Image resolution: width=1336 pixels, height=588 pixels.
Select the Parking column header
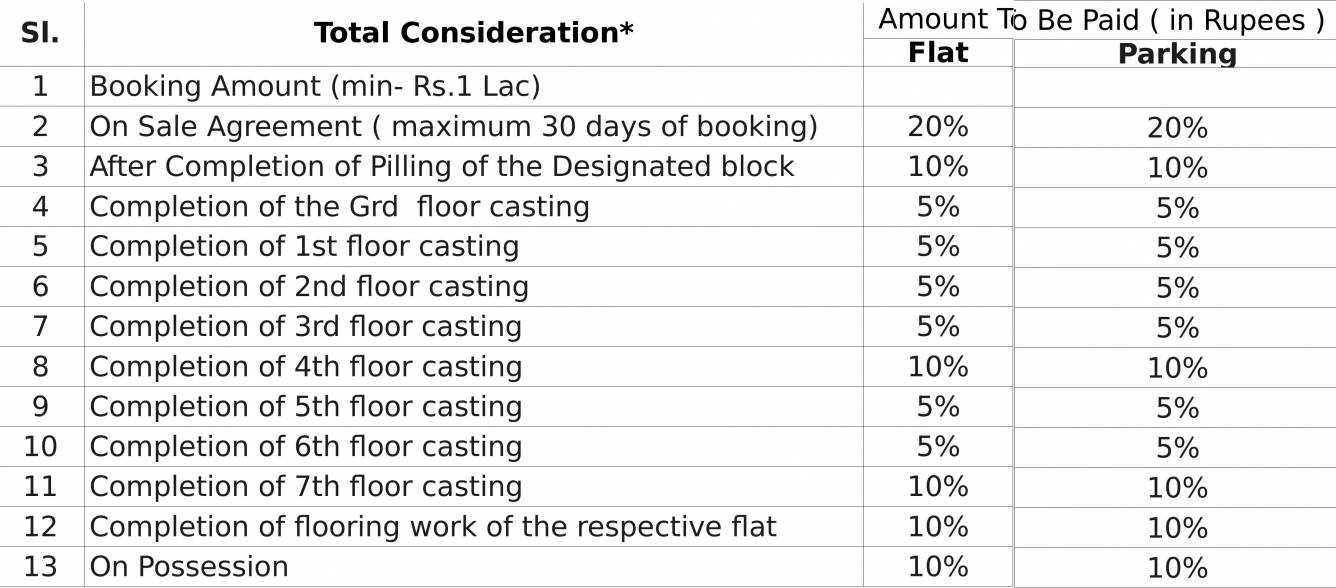click(x=1177, y=54)
